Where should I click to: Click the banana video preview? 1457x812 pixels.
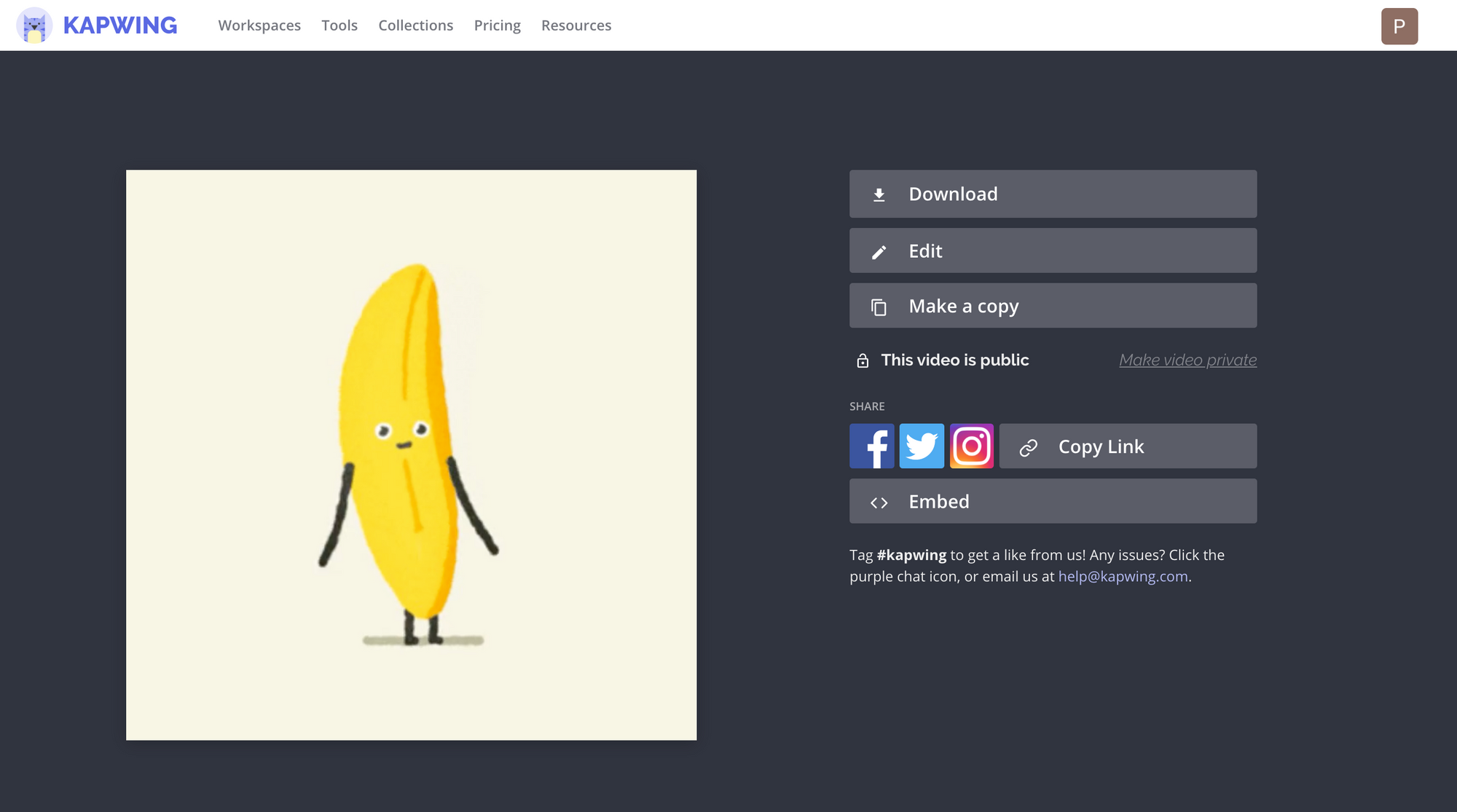(411, 455)
